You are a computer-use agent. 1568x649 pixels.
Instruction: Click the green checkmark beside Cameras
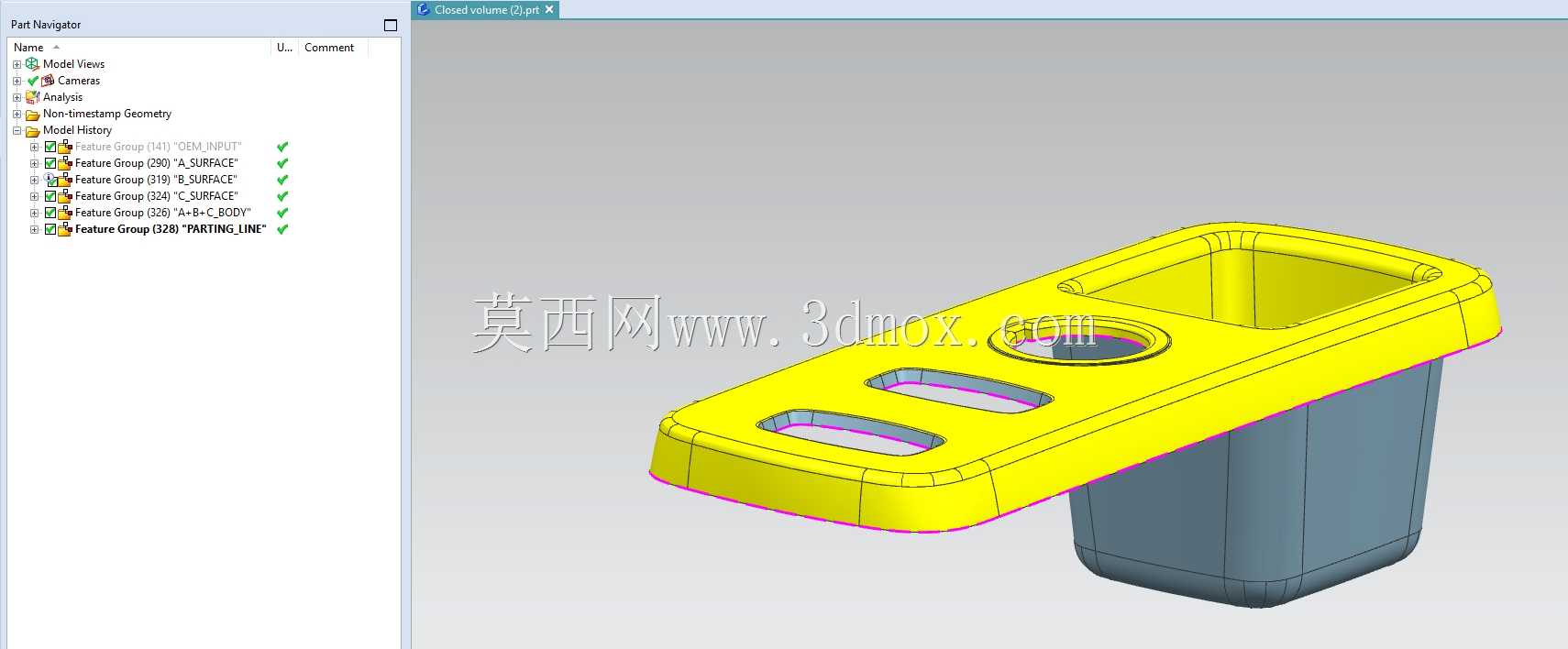tap(33, 81)
